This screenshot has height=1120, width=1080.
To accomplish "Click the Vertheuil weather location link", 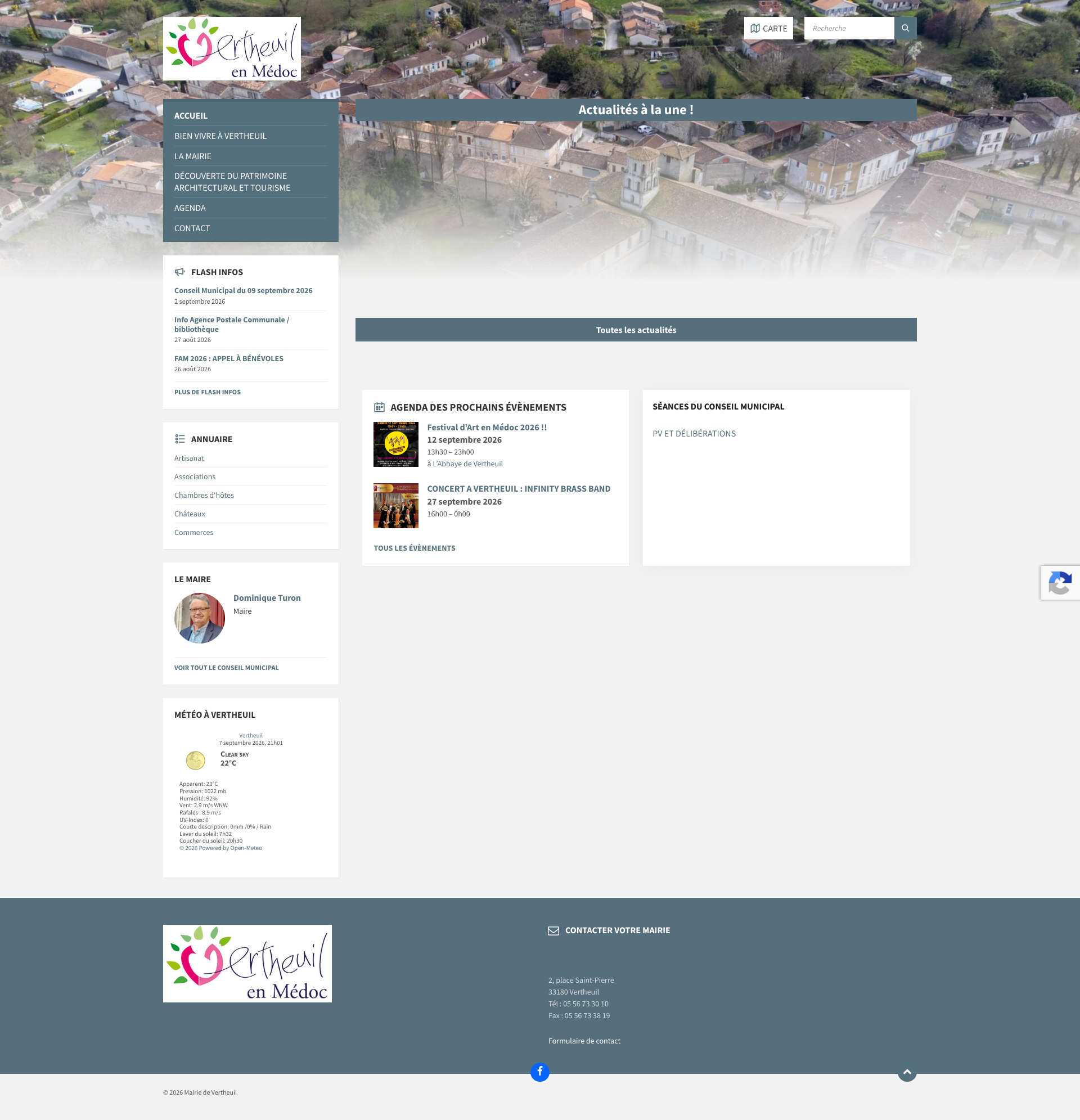I will click(x=251, y=735).
